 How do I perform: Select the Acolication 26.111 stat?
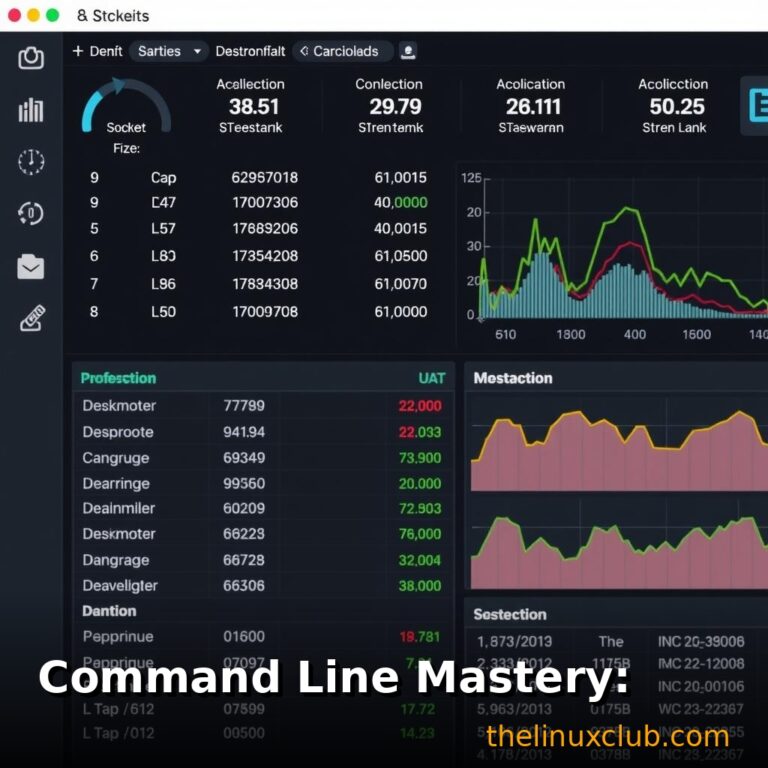pyautogui.click(x=531, y=106)
